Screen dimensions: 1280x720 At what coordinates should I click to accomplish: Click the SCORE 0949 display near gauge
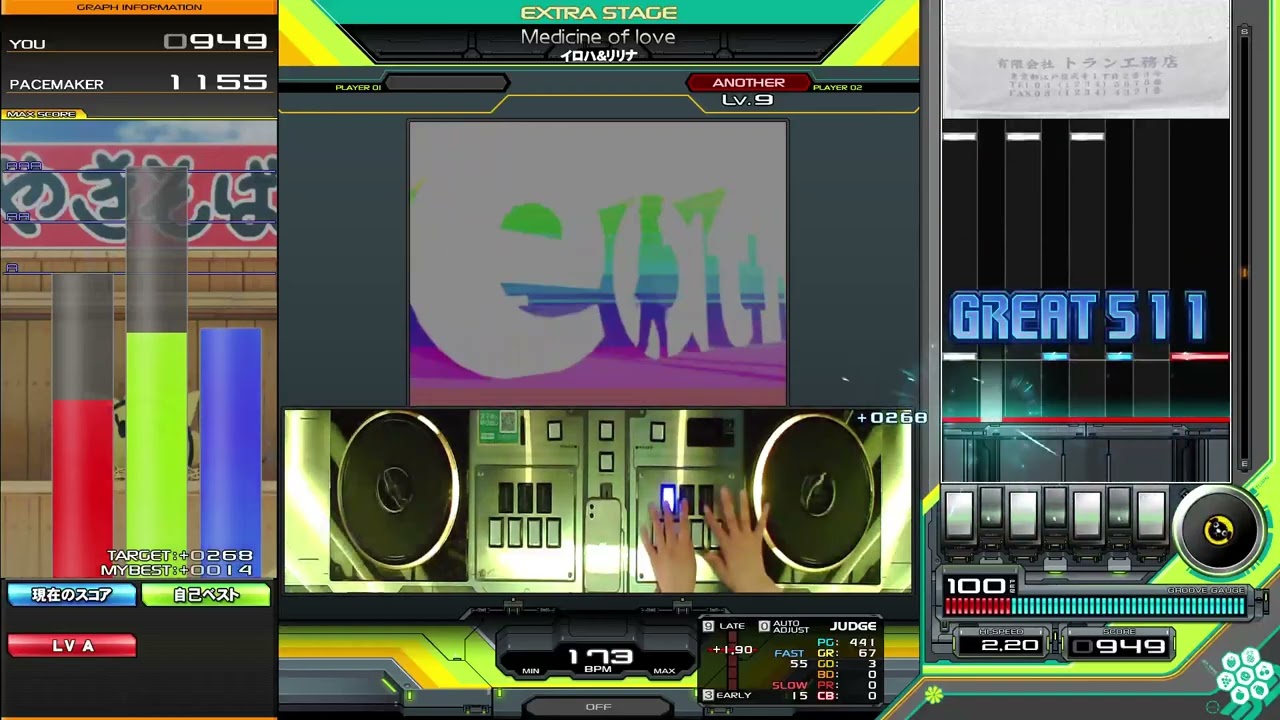[1118, 646]
